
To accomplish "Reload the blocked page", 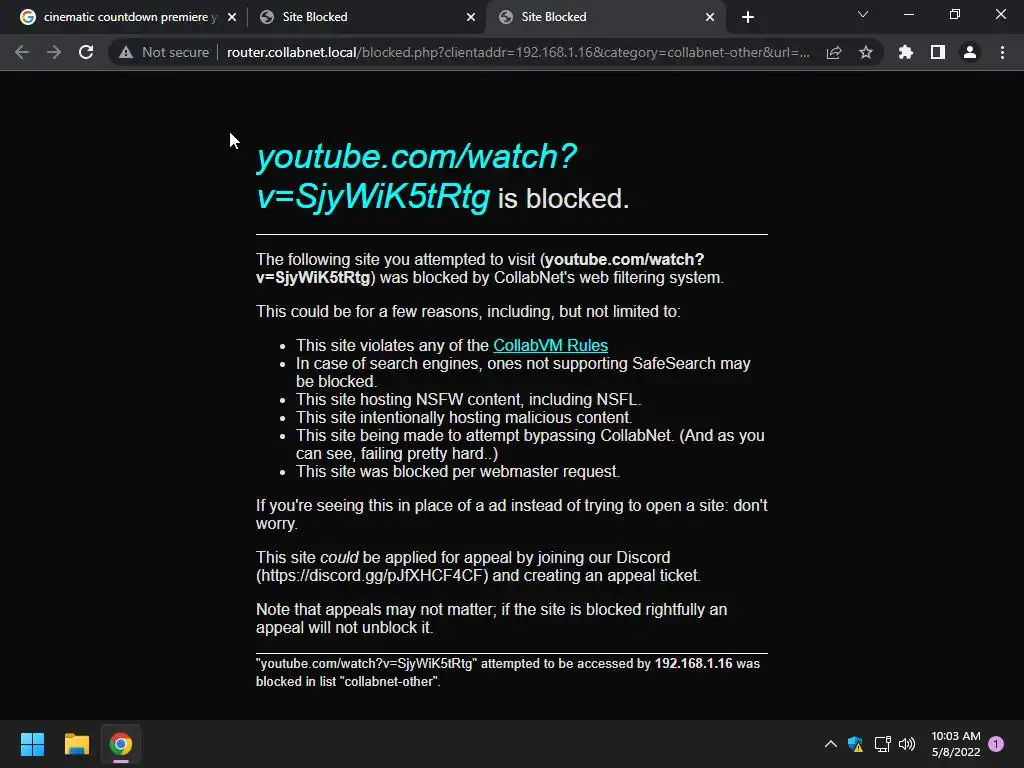I will (x=86, y=52).
